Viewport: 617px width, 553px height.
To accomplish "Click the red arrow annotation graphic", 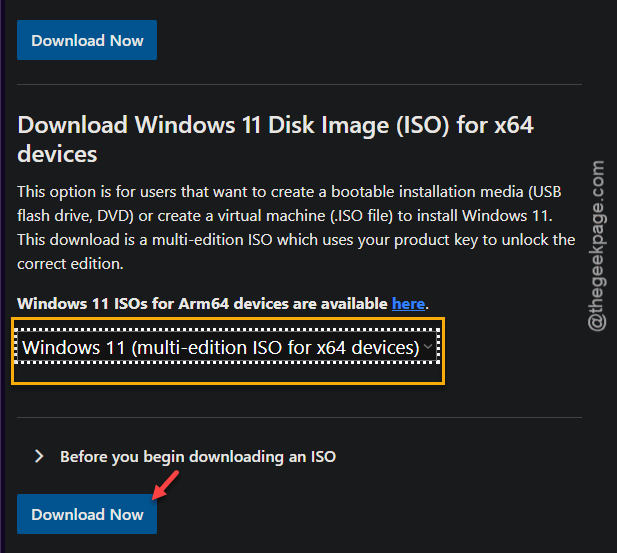I will coord(165,485).
